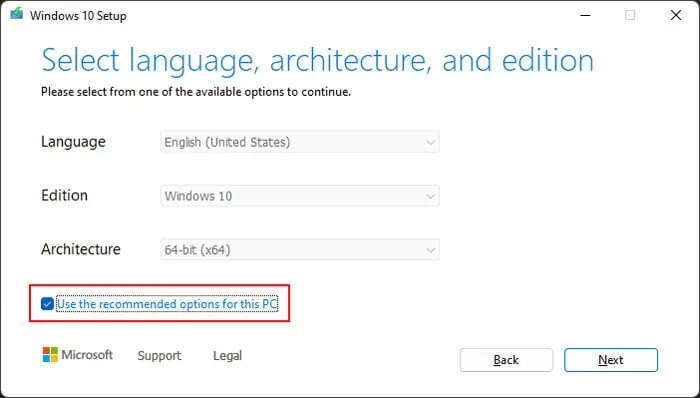Open the Legal link
This screenshot has width=700, height=398.
[228, 356]
